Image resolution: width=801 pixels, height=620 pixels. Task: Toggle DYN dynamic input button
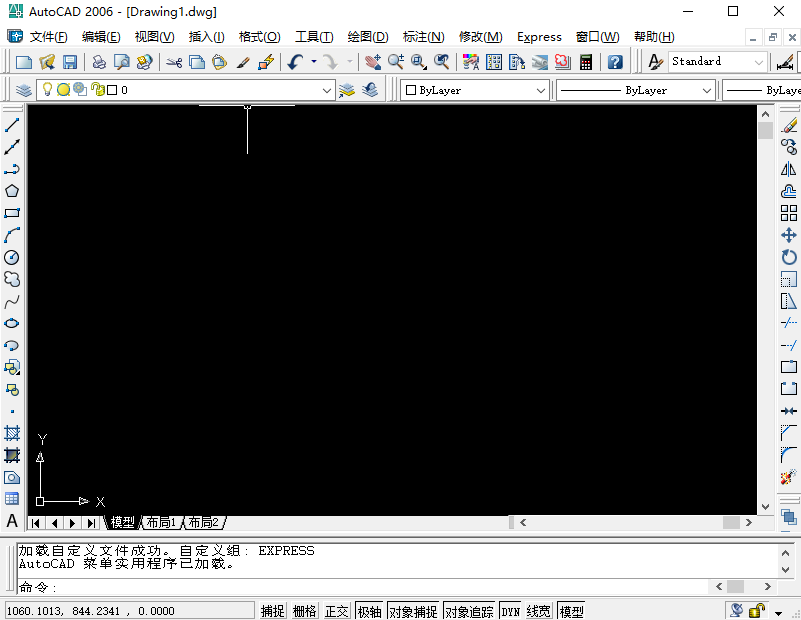(x=510, y=611)
